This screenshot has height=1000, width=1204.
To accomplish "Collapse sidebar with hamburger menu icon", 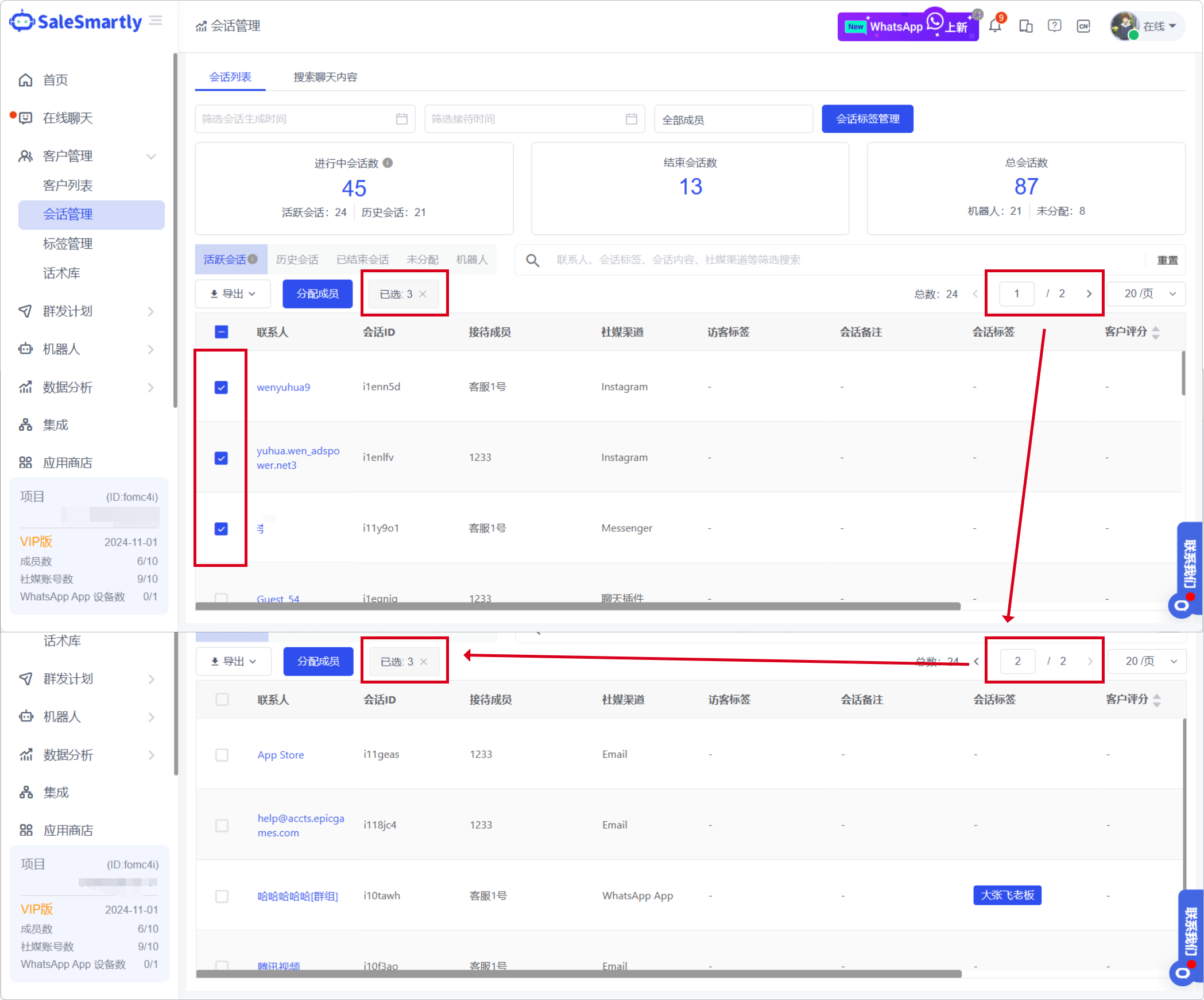I will point(156,21).
